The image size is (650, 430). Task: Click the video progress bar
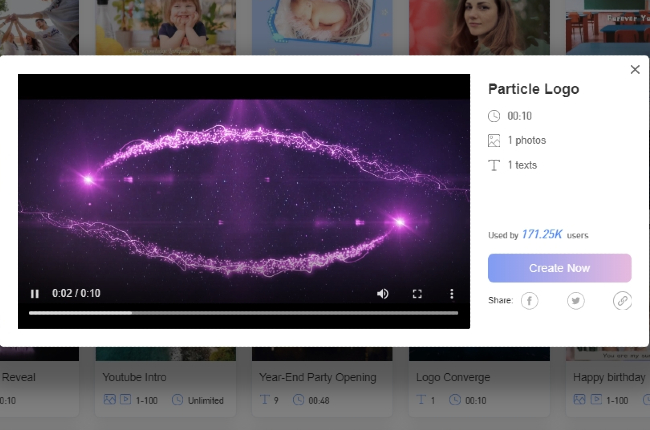pos(243,313)
